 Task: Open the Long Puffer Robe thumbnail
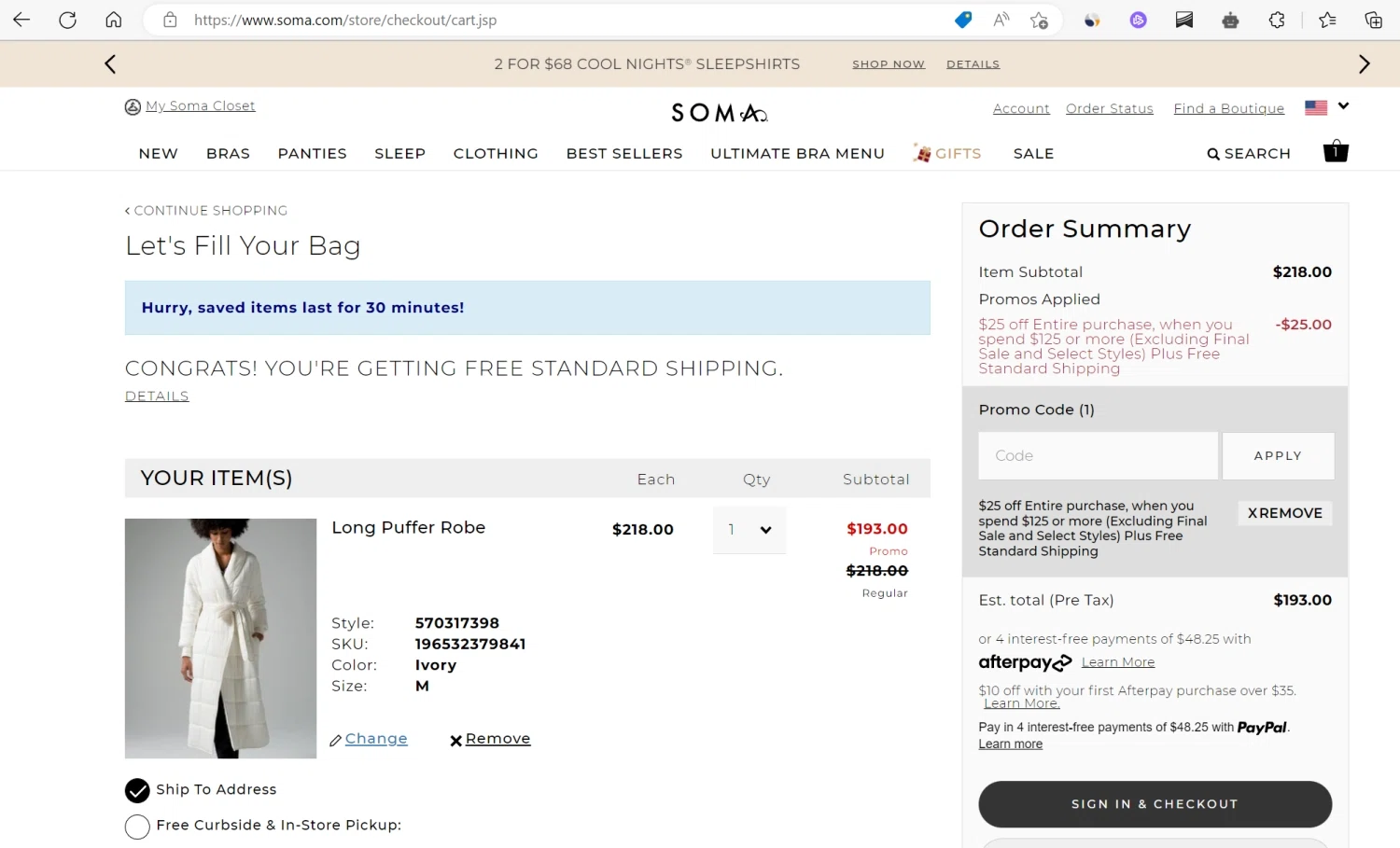click(221, 638)
